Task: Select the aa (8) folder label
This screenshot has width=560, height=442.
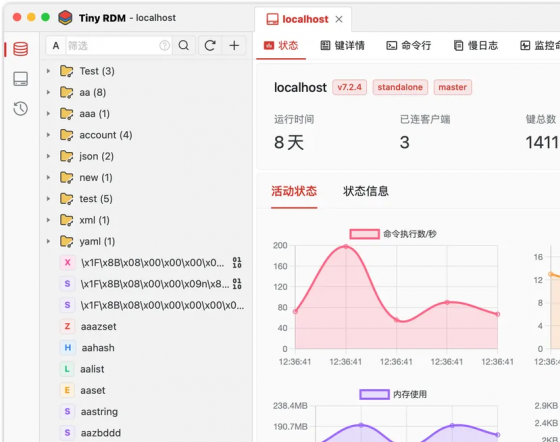Action: pos(92,92)
